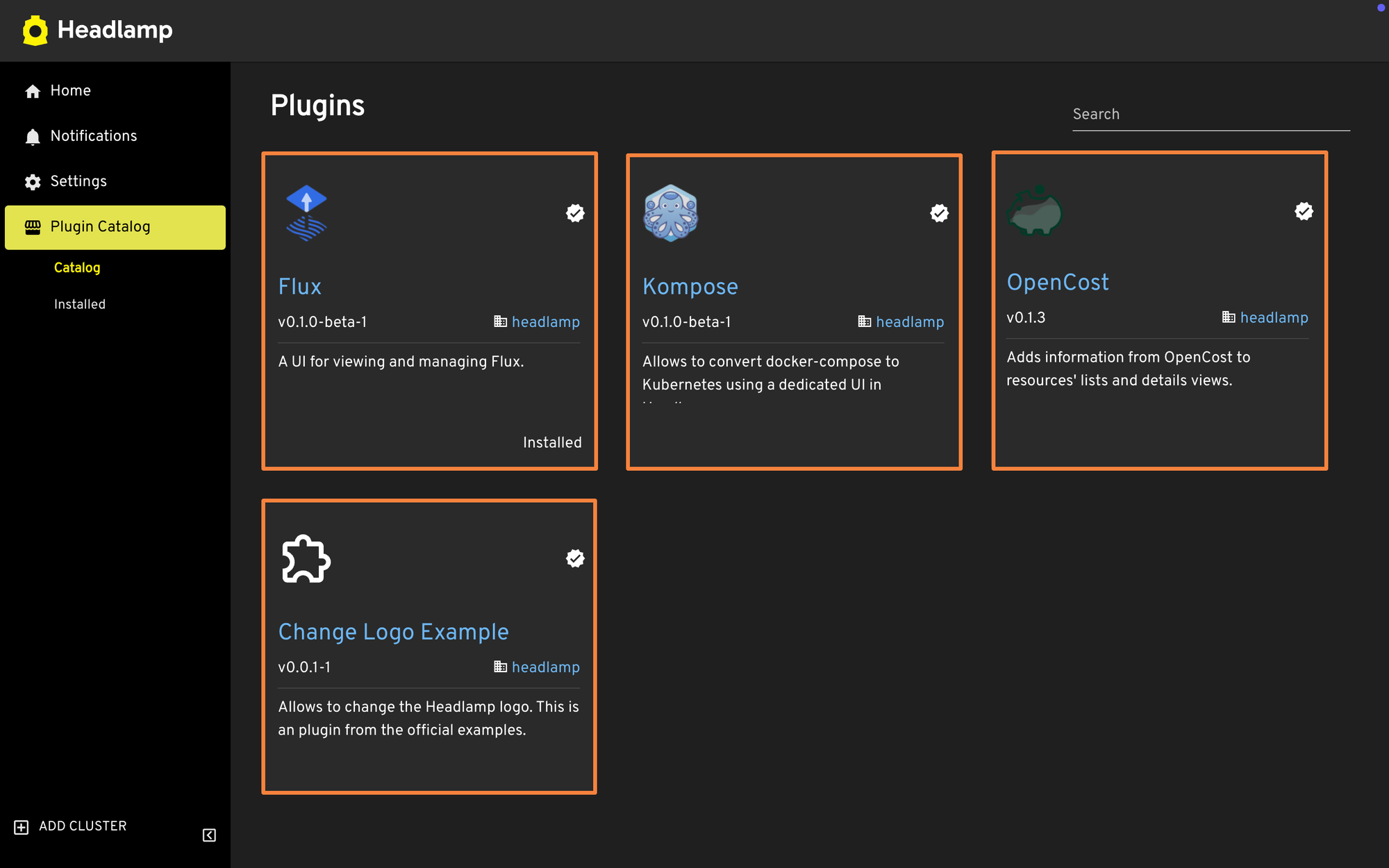Screen dimensions: 1389x868
Task: Click the Home house icon
Action: (x=33, y=92)
